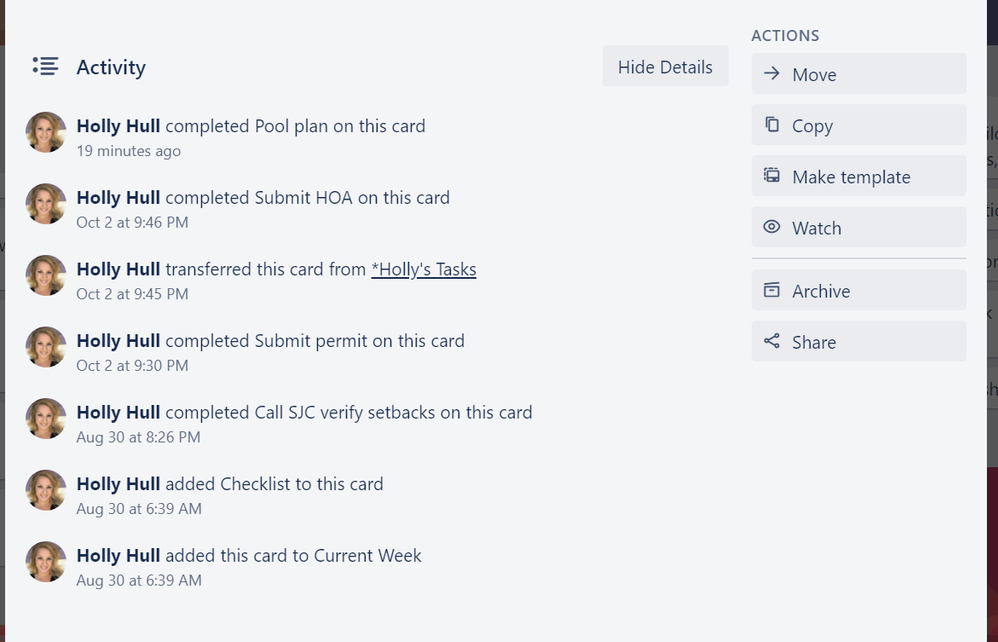The height and width of the screenshot is (642, 998).
Task: Click Holly Hull name on Submit permit entry
Action: point(118,340)
